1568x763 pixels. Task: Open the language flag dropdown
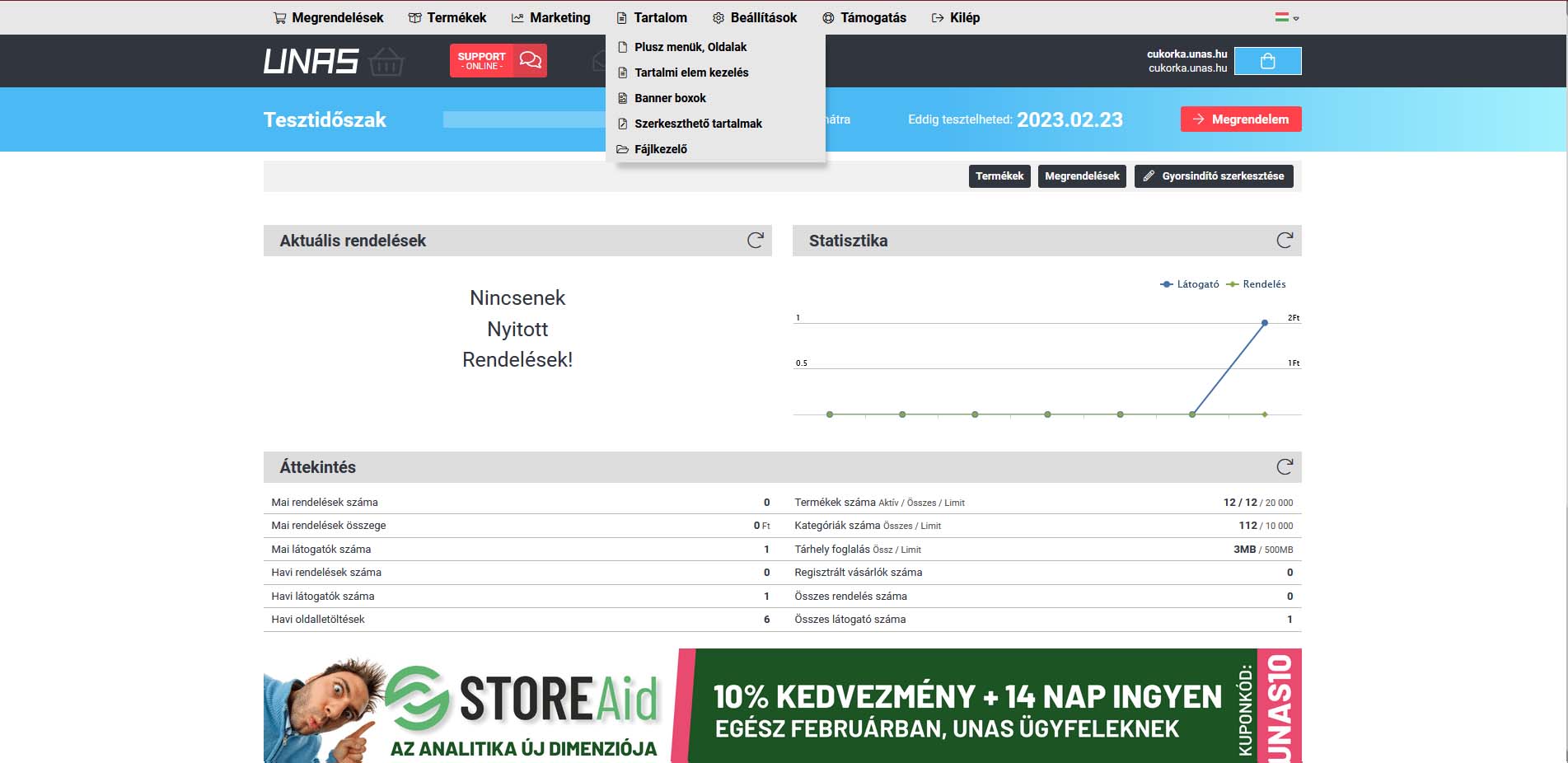[1286, 17]
